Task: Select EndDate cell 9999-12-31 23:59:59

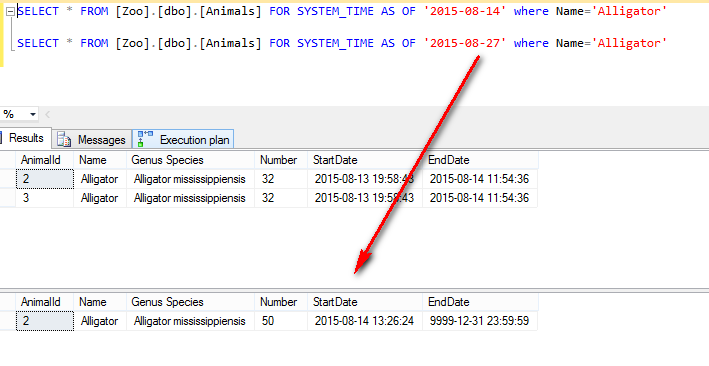Action: pyautogui.click(x=480, y=321)
